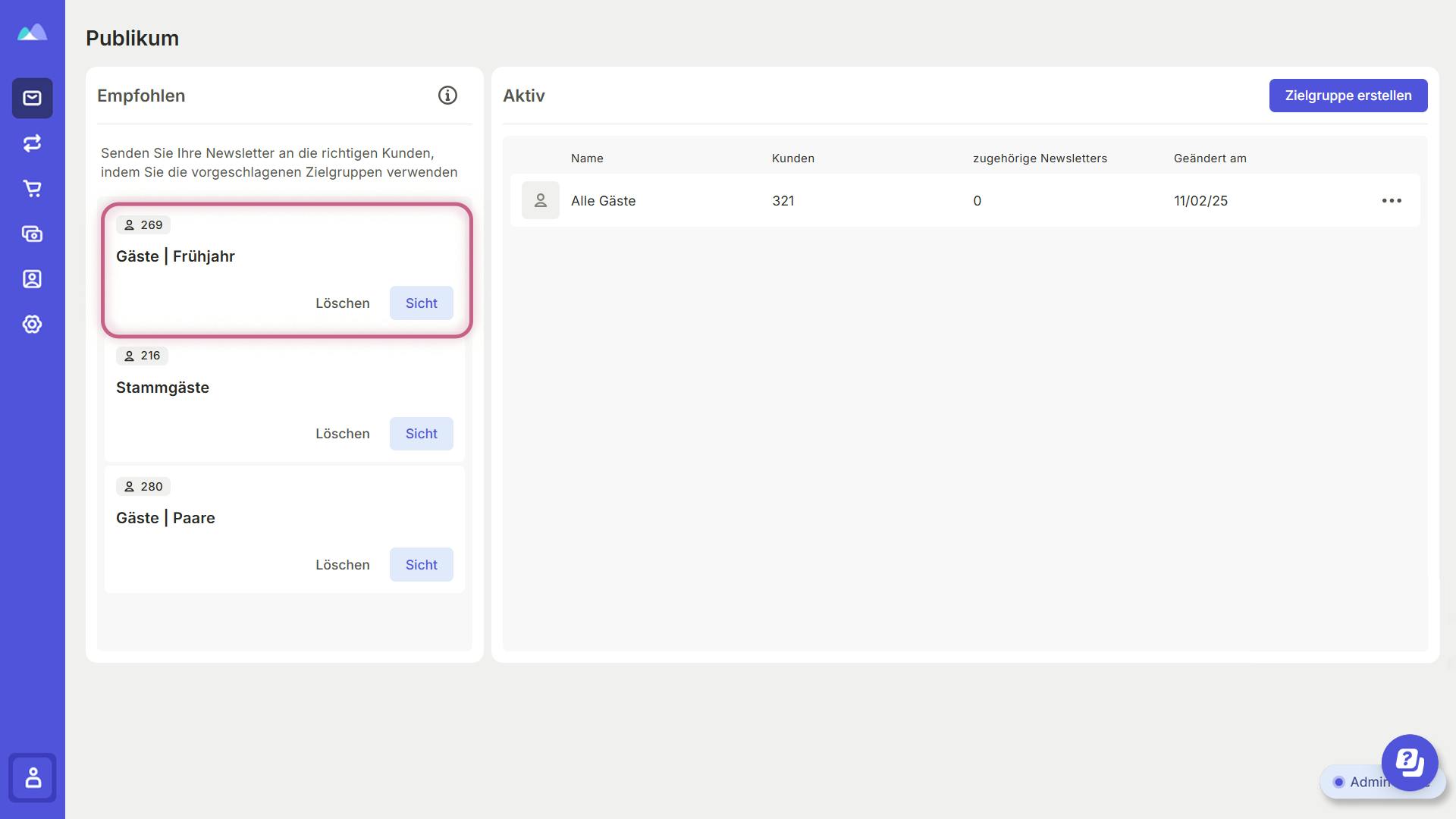
Task: Open the automation arrows icon in sidebar
Action: (32, 143)
